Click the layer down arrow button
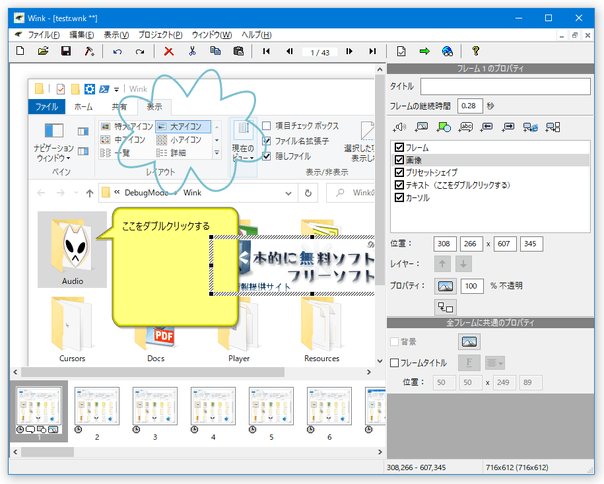 click(463, 264)
